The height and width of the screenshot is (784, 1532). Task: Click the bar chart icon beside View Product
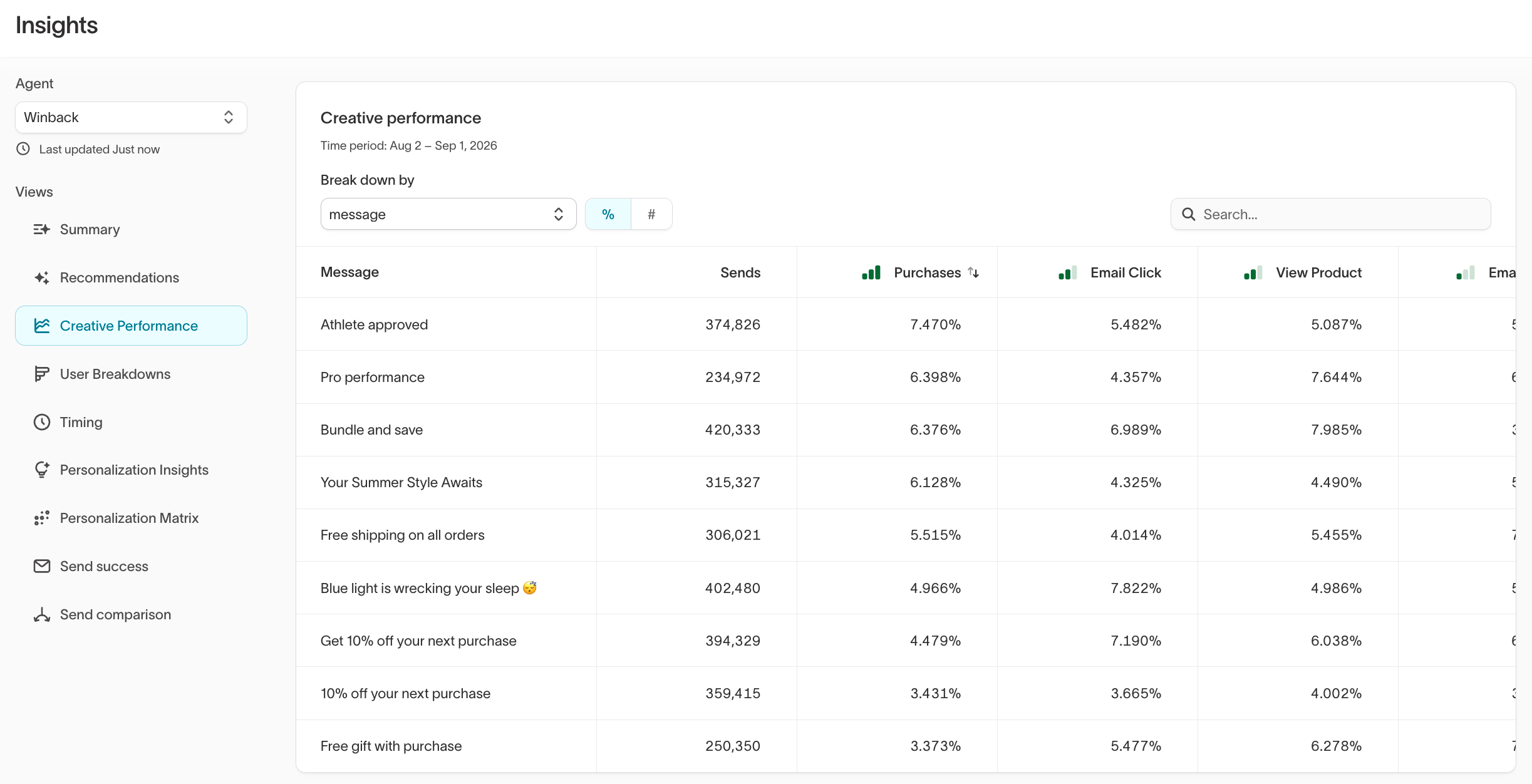pyautogui.click(x=1253, y=272)
